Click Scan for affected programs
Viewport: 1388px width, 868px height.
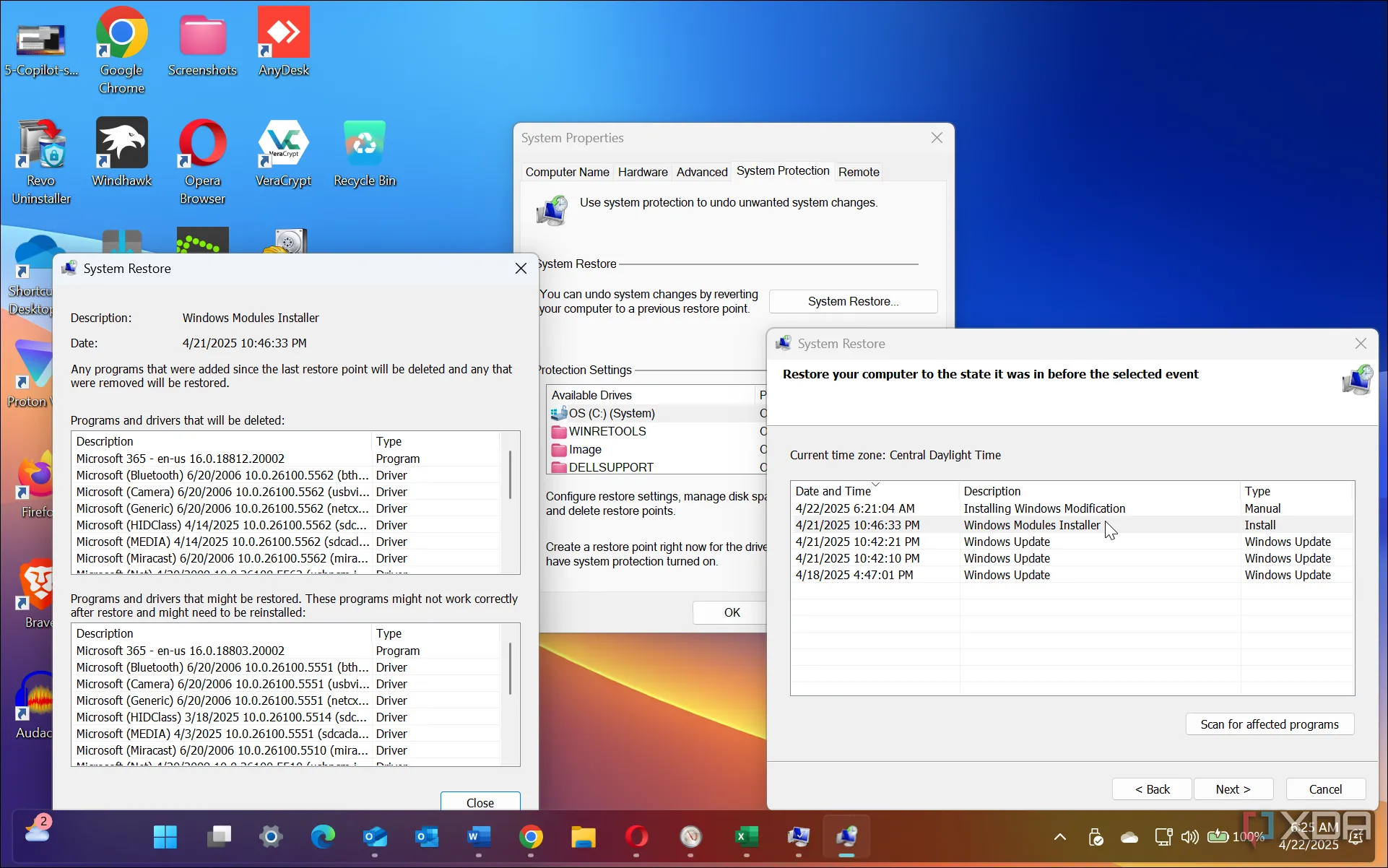(x=1269, y=724)
